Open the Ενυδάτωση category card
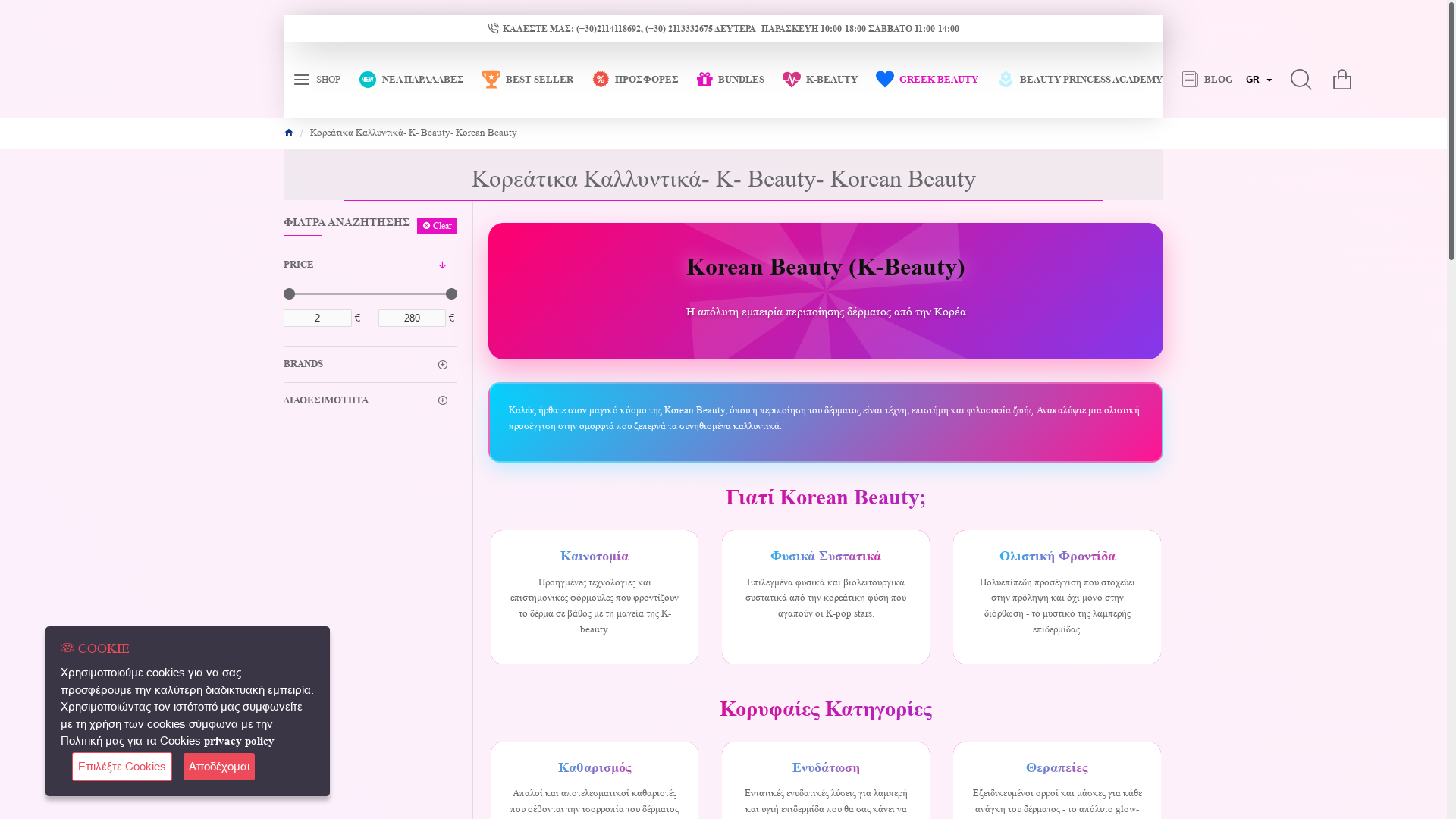The image size is (1456, 819). coord(826,780)
